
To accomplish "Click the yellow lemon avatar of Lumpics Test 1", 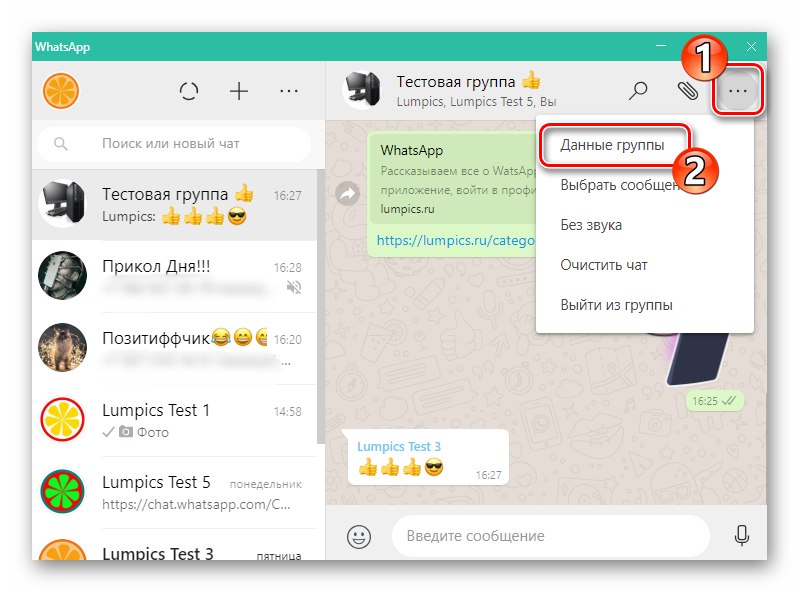I will tap(62, 420).
